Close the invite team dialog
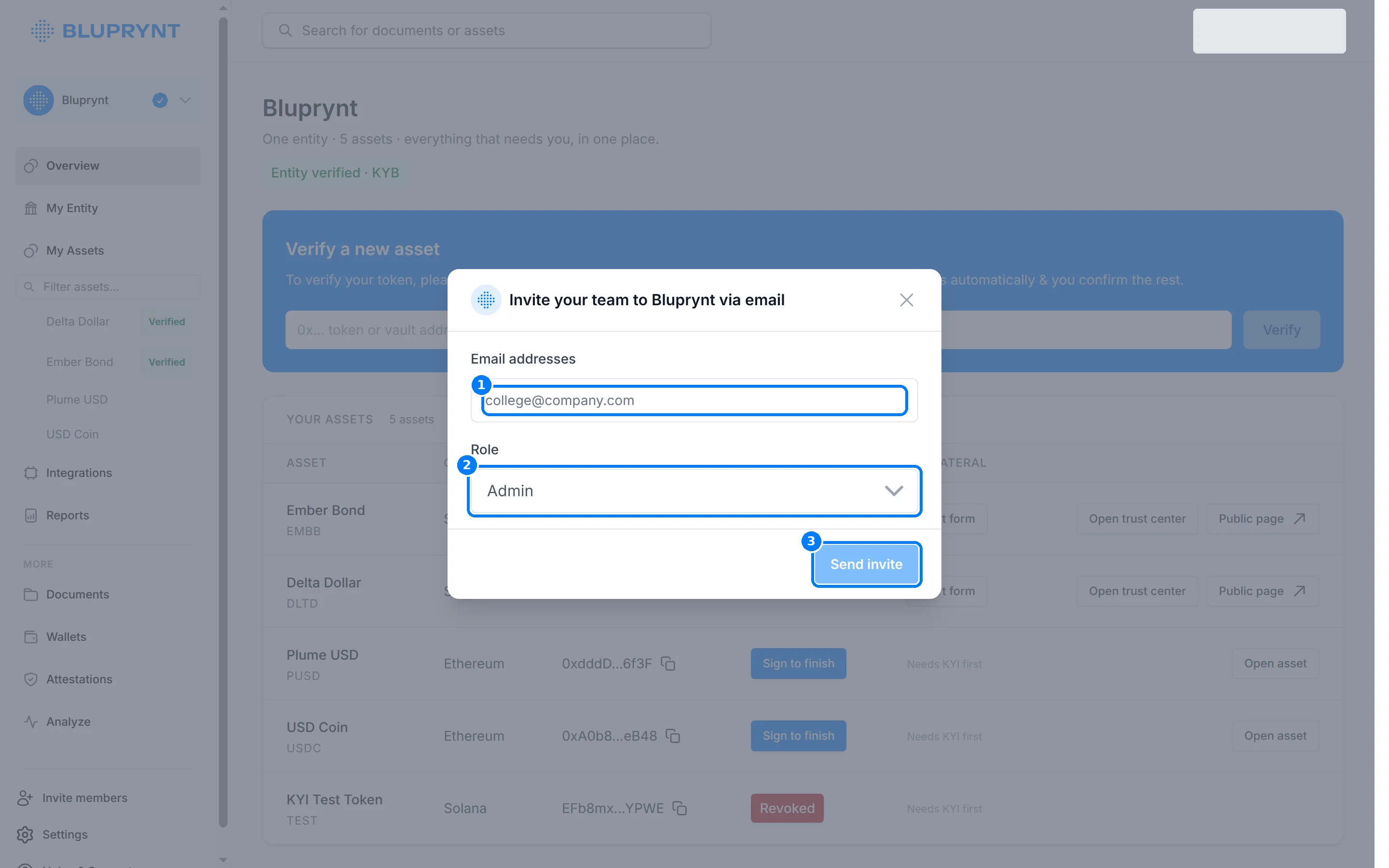Viewport: 1389px width, 868px height. (x=906, y=299)
